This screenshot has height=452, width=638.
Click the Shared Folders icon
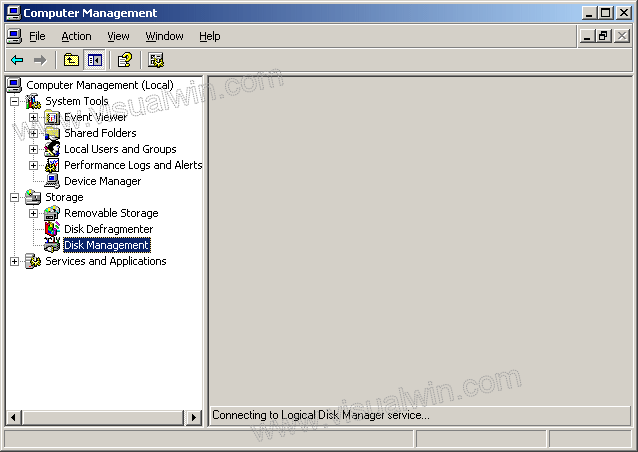pos(52,133)
